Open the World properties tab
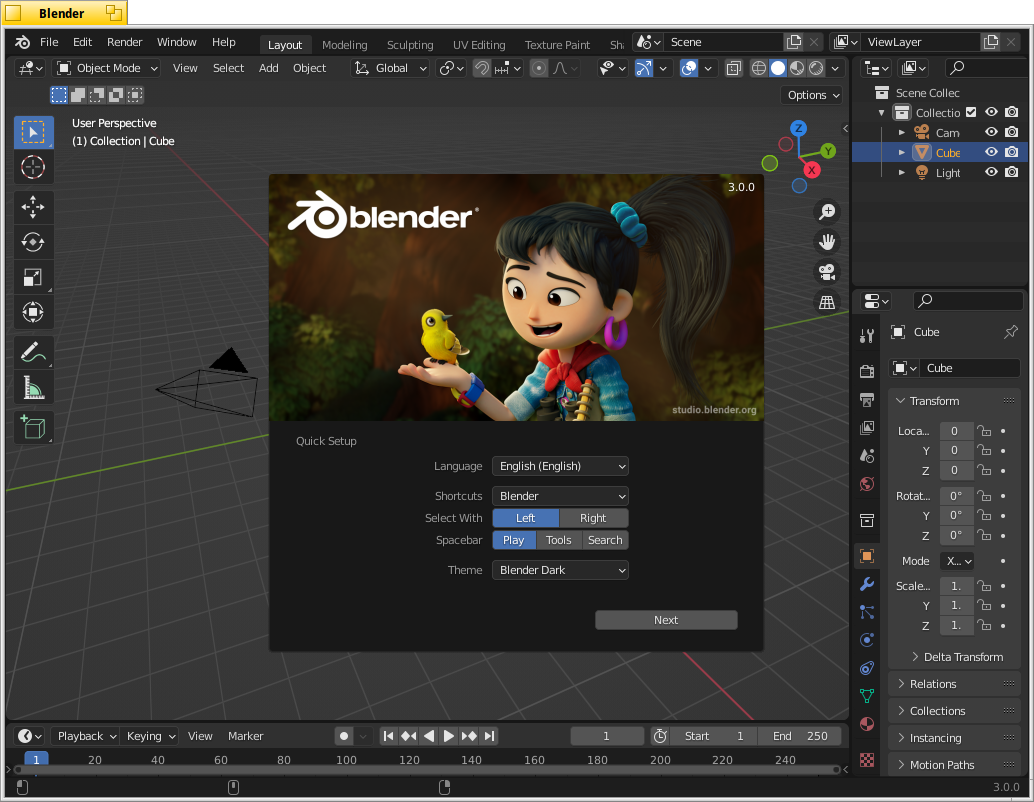The image size is (1034, 802). 867,484
